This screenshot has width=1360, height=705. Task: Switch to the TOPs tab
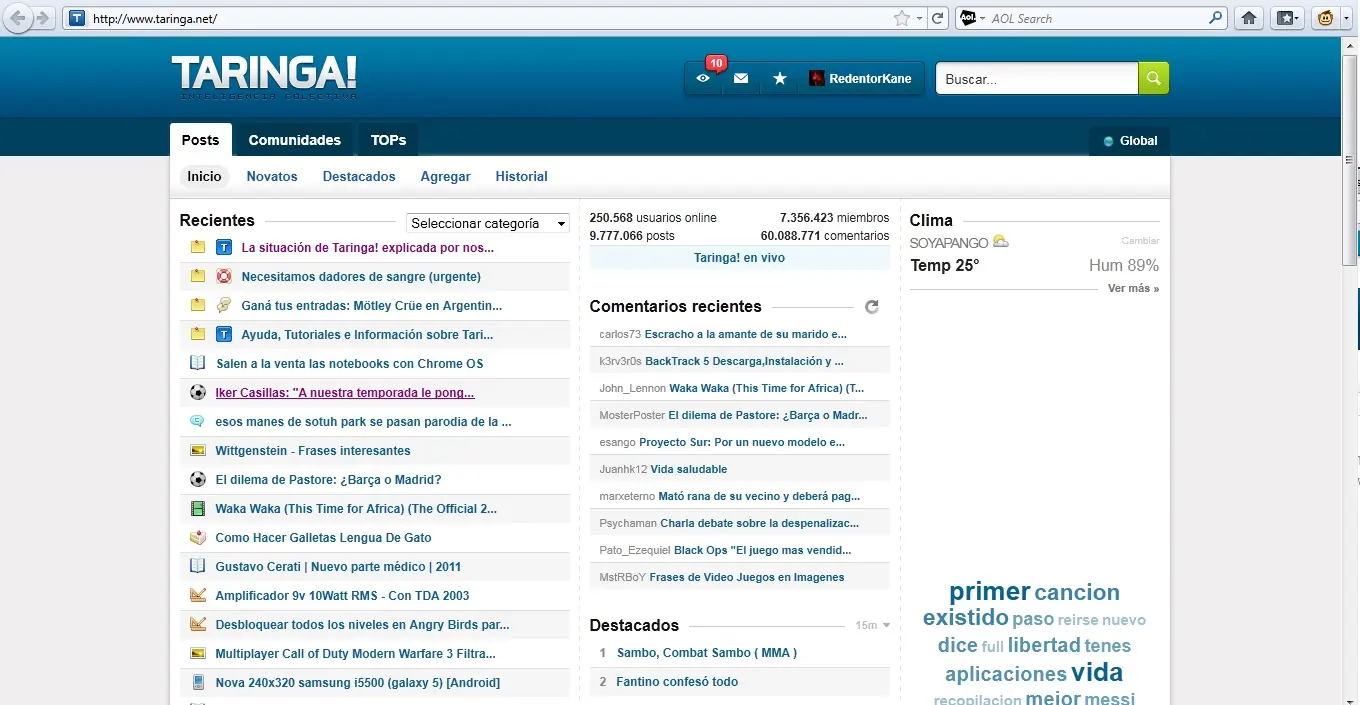click(388, 140)
